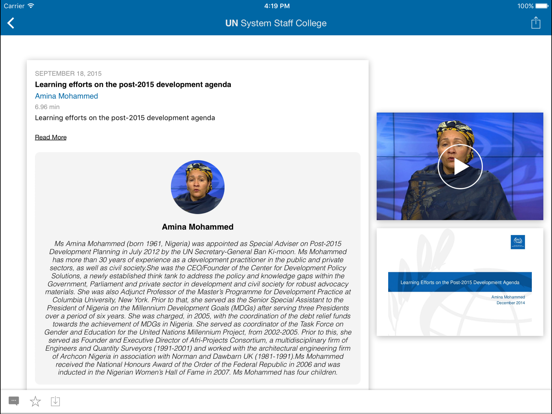The width and height of the screenshot is (552, 414).
Task: Open the presentation slide thumbnail
Action: tap(460, 282)
